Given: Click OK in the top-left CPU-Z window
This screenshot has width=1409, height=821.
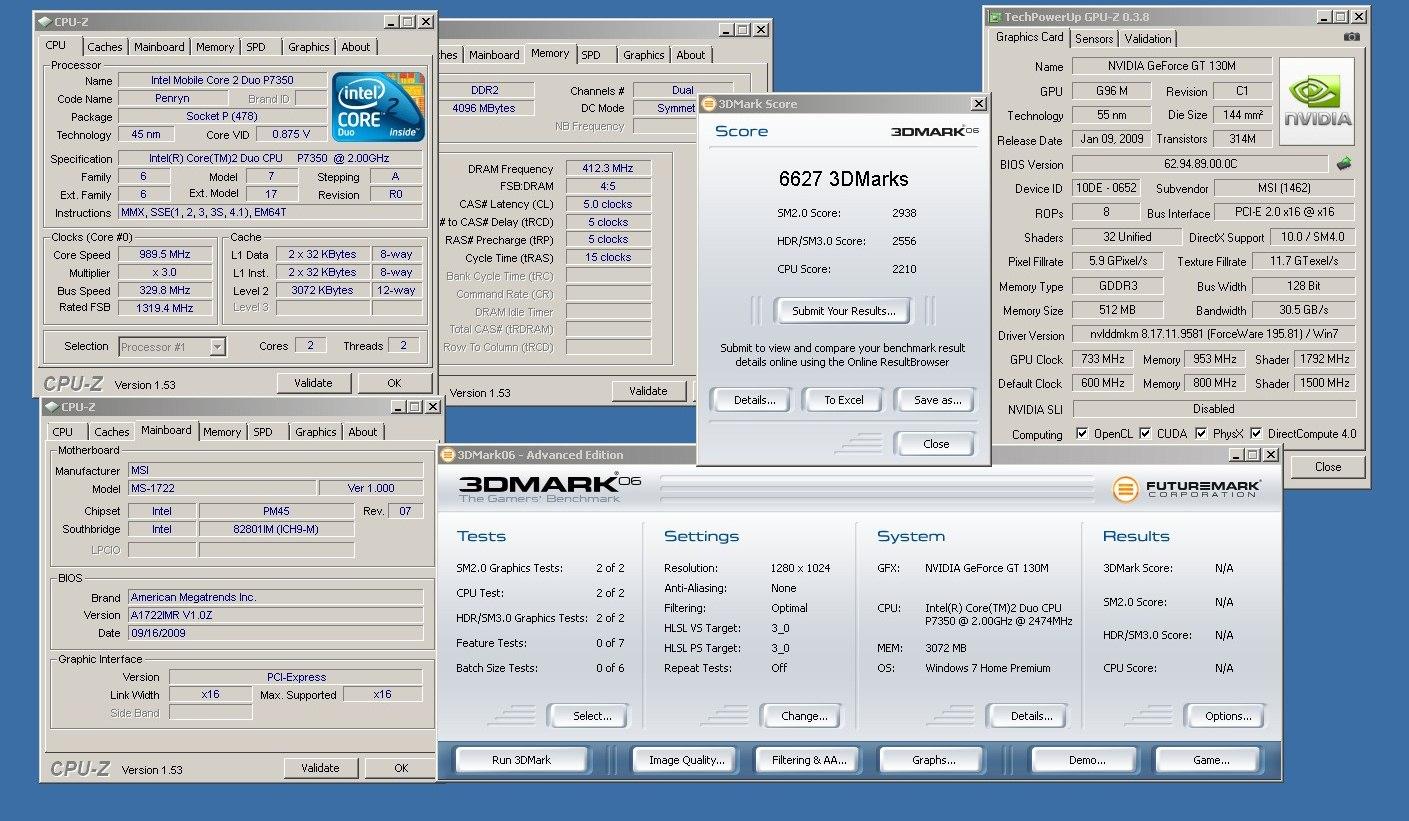Looking at the screenshot, I should click(x=394, y=383).
